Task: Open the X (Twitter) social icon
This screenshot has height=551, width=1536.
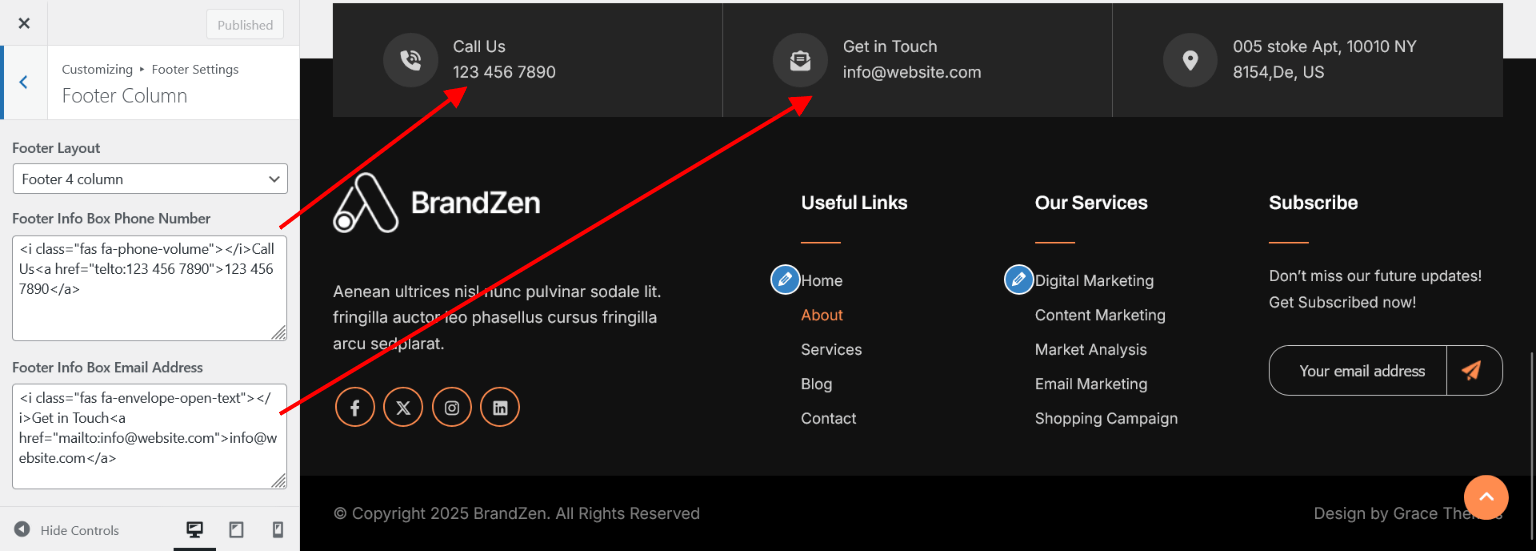Action: 403,408
